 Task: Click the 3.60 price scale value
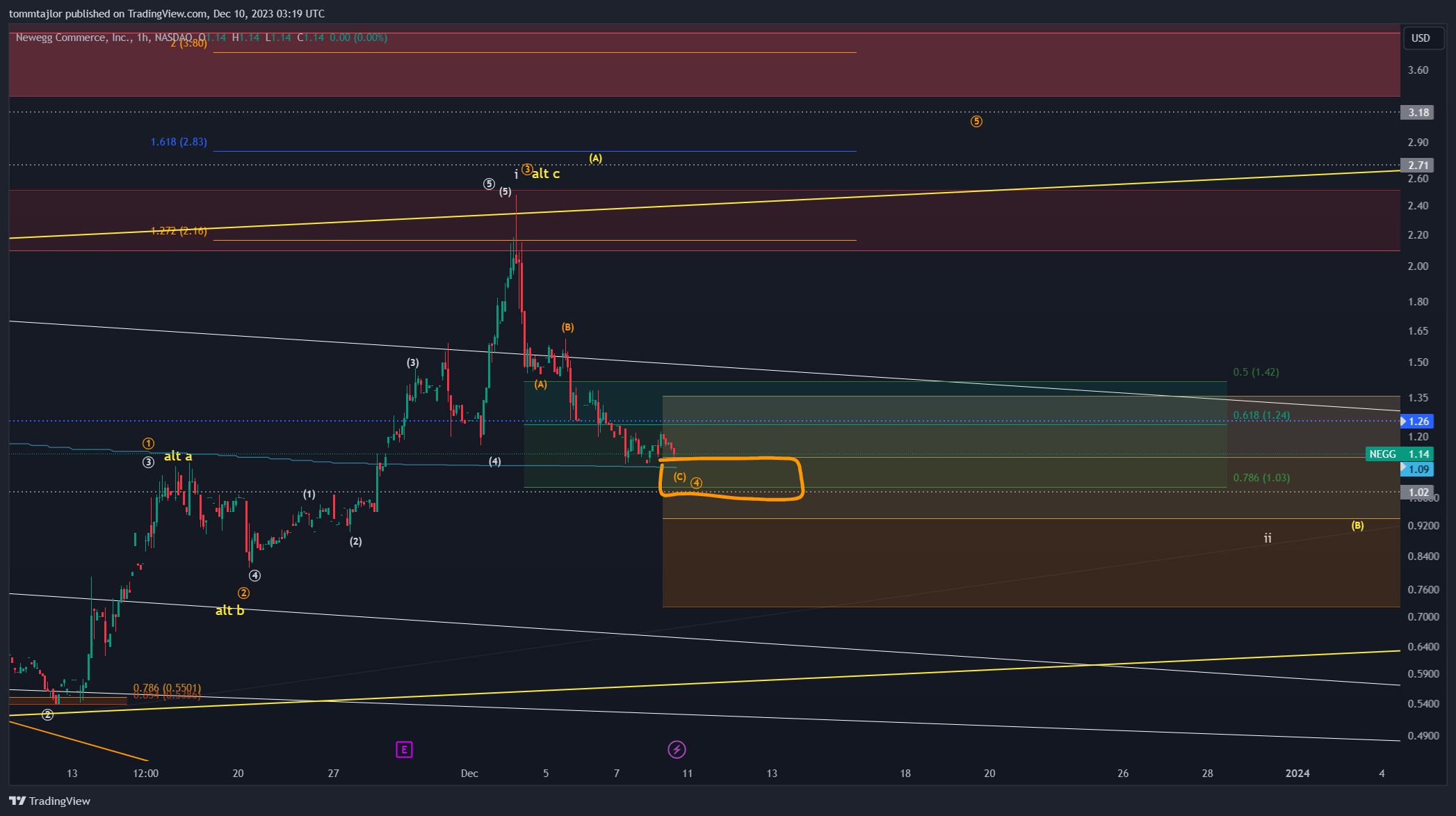pos(1418,70)
